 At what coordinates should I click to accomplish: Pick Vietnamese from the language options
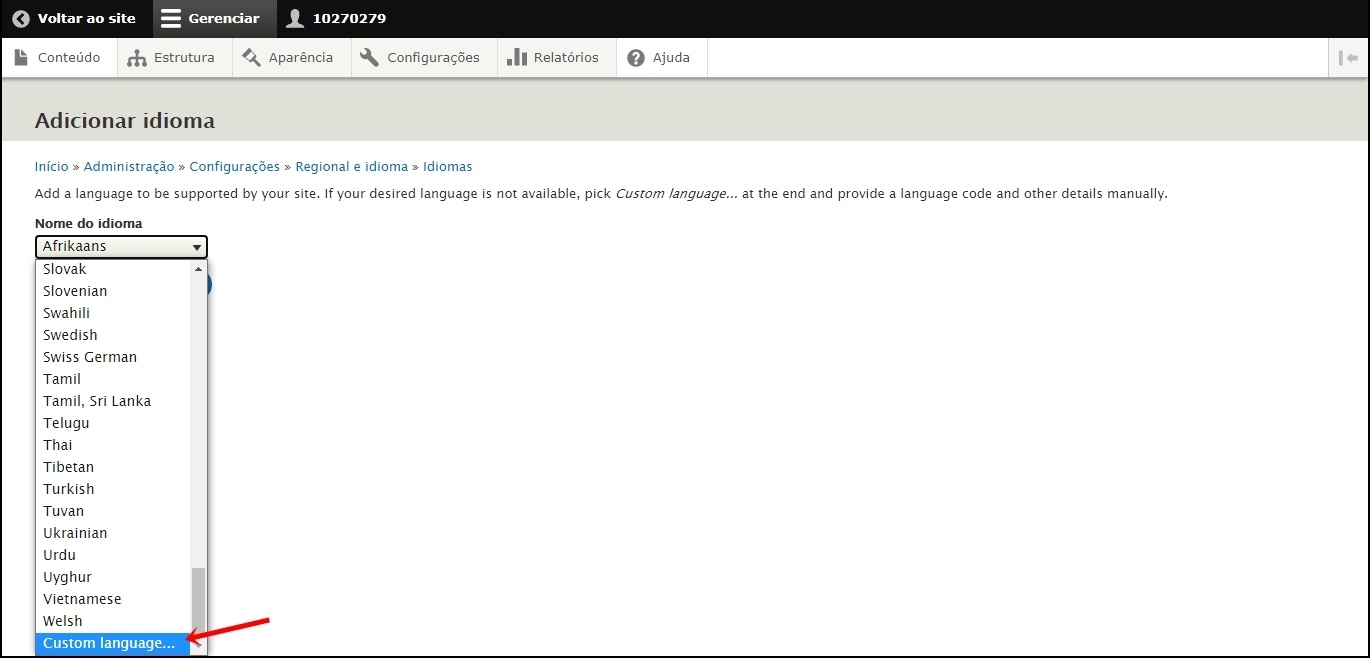pyautogui.click(x=82, y=599)
